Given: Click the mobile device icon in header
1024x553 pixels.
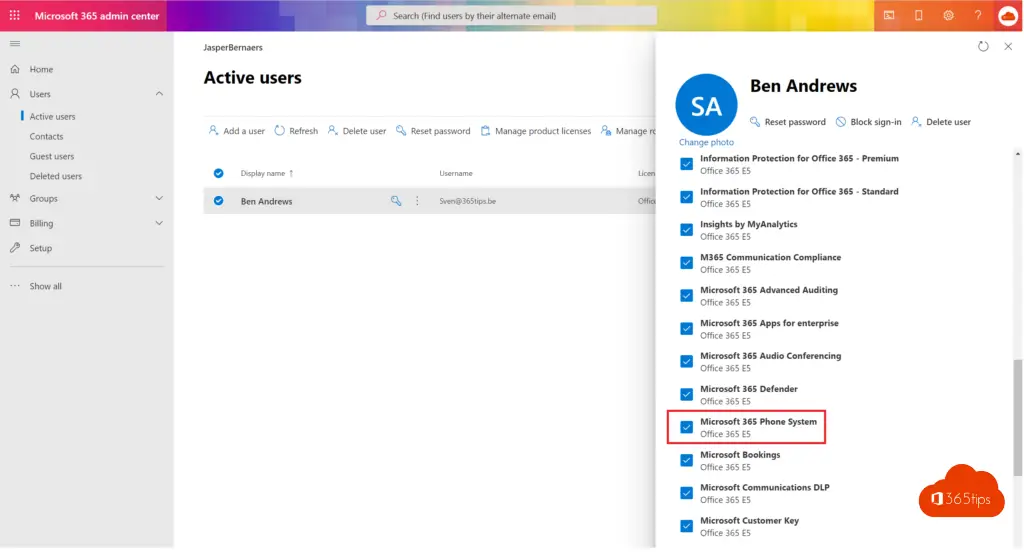Looking at the screenshot, I should 918,16.
